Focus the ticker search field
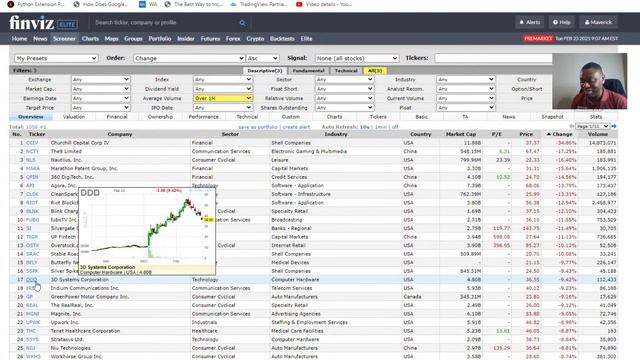This screenshot has width=640, height=360. point(165,23)
